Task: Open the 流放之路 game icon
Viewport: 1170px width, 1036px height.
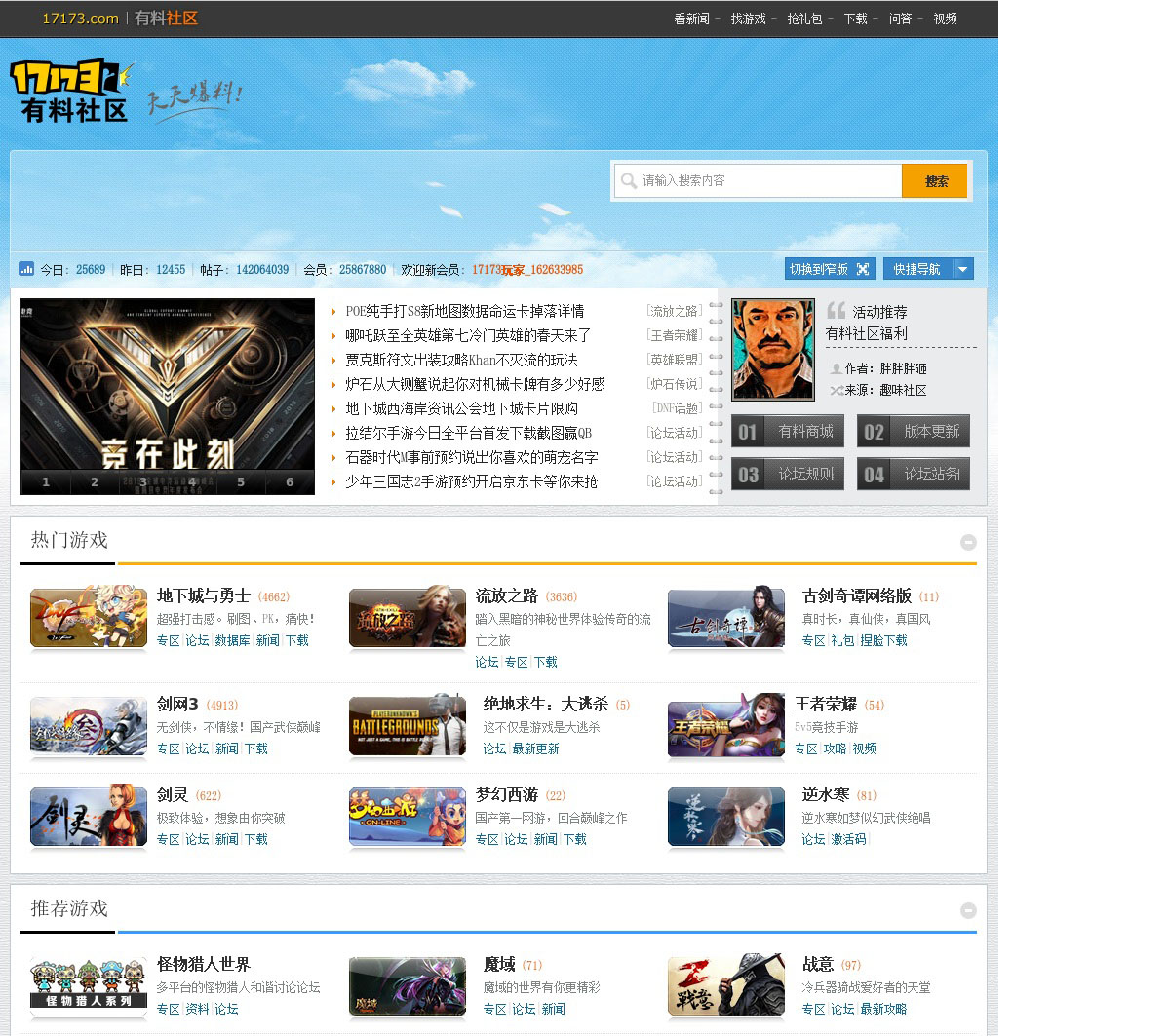Action: point(407,617)
